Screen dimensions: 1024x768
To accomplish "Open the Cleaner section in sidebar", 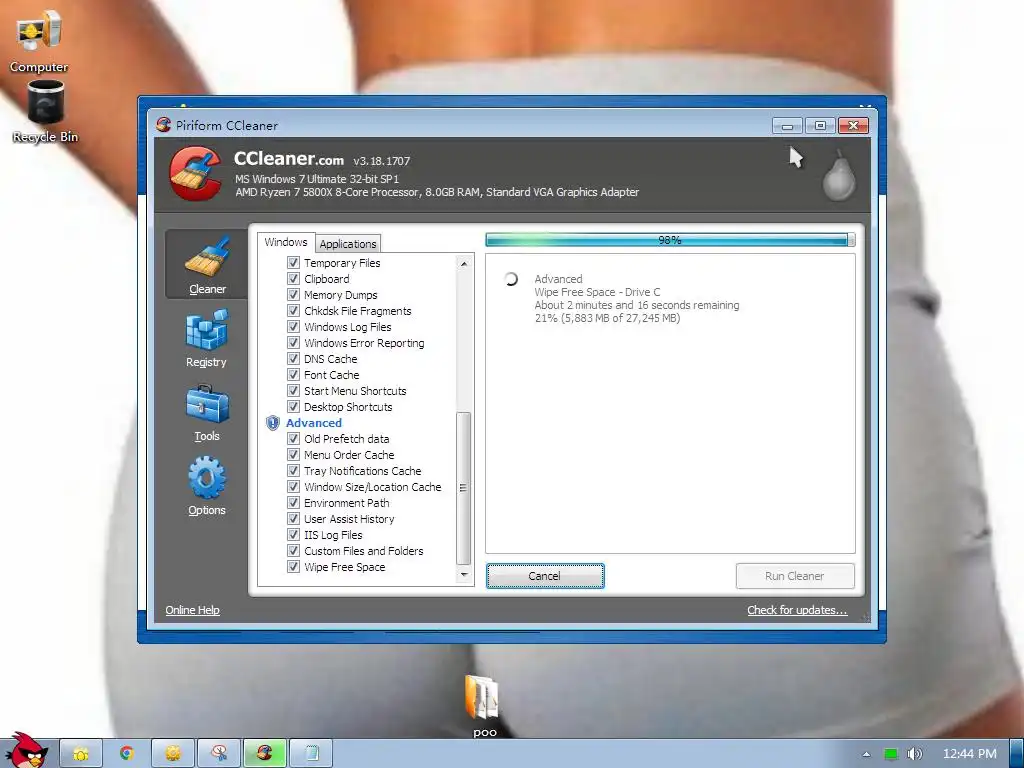I will coord(206,264).
